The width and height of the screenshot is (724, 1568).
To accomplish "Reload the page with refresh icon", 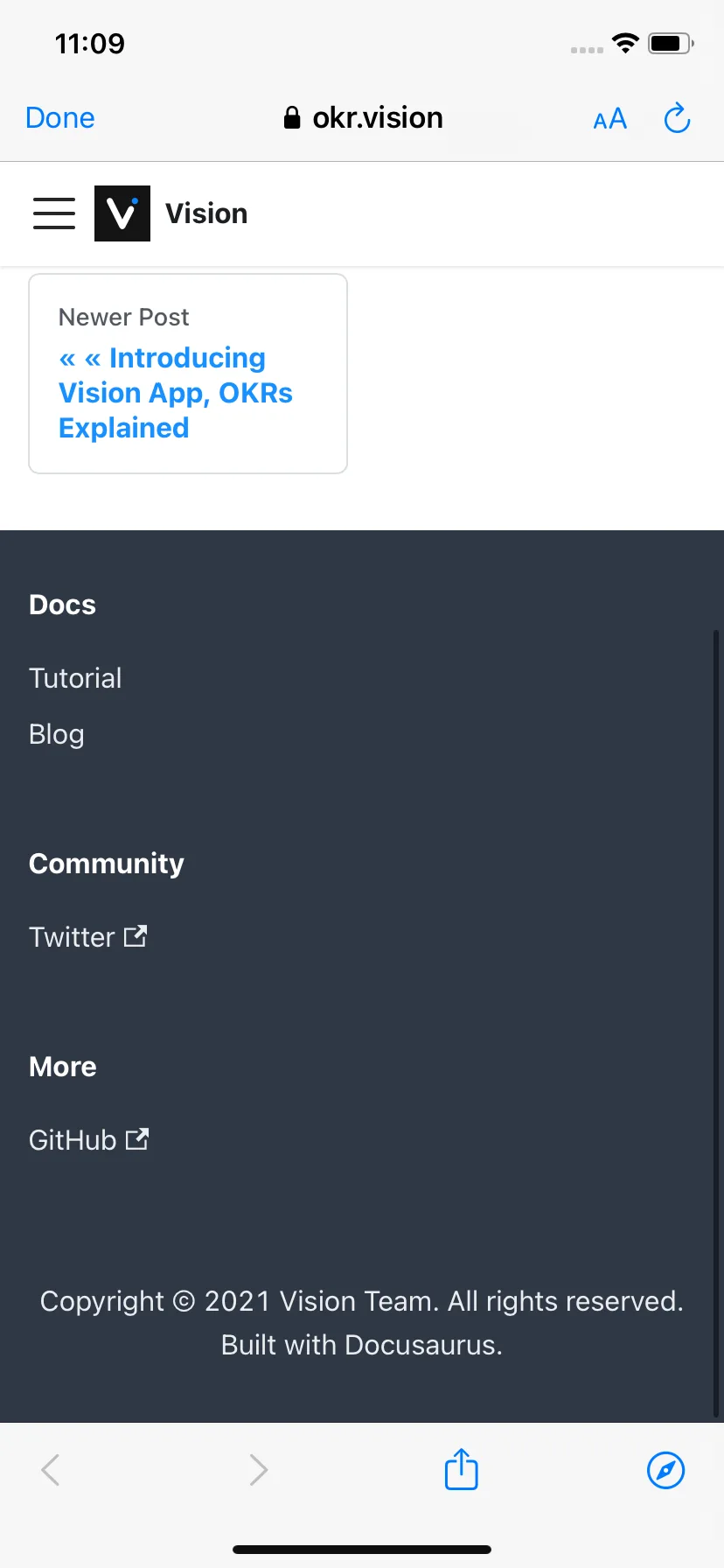I will [x=677, y=118].
